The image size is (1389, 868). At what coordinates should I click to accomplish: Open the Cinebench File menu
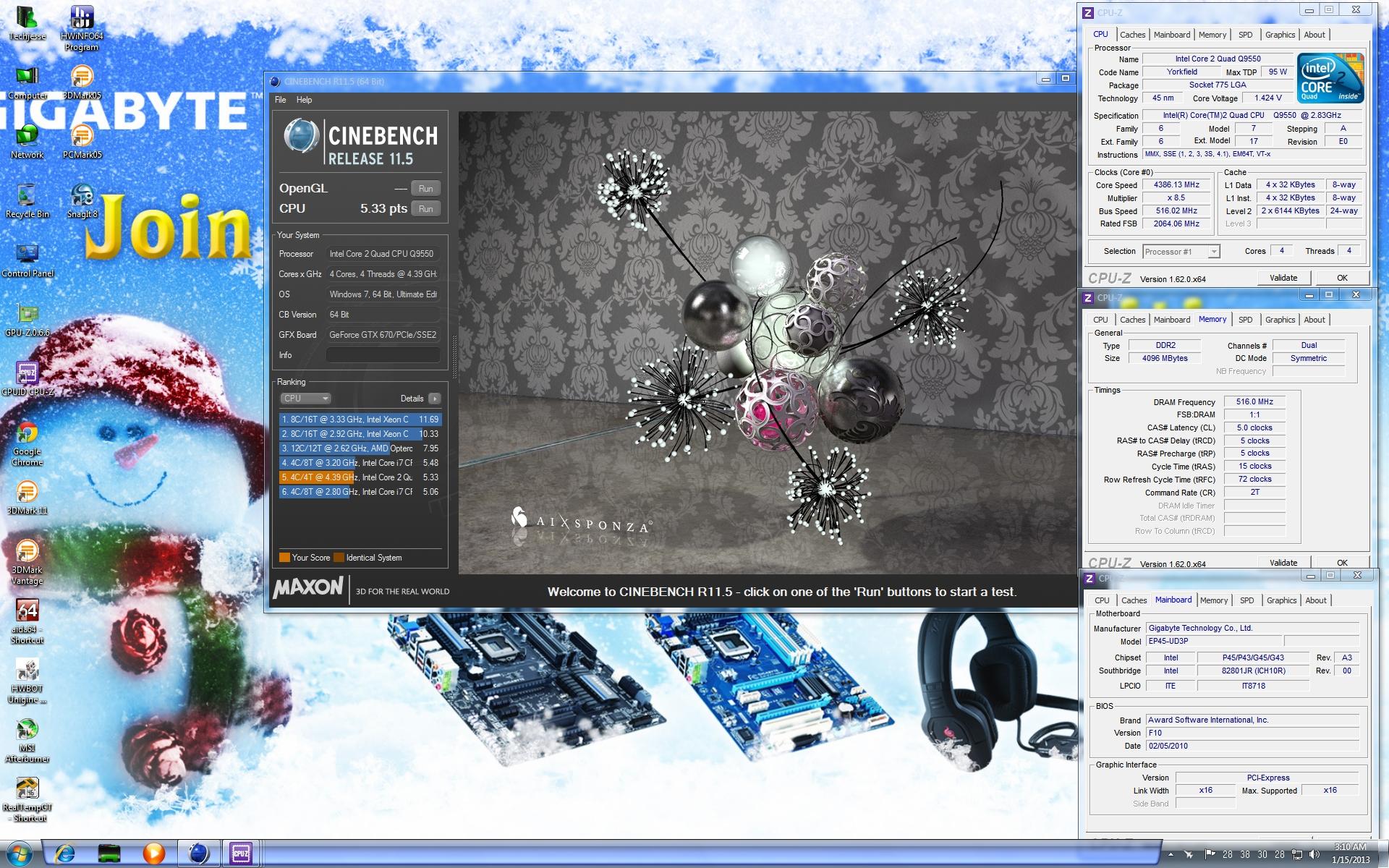[x=280, y=100]
